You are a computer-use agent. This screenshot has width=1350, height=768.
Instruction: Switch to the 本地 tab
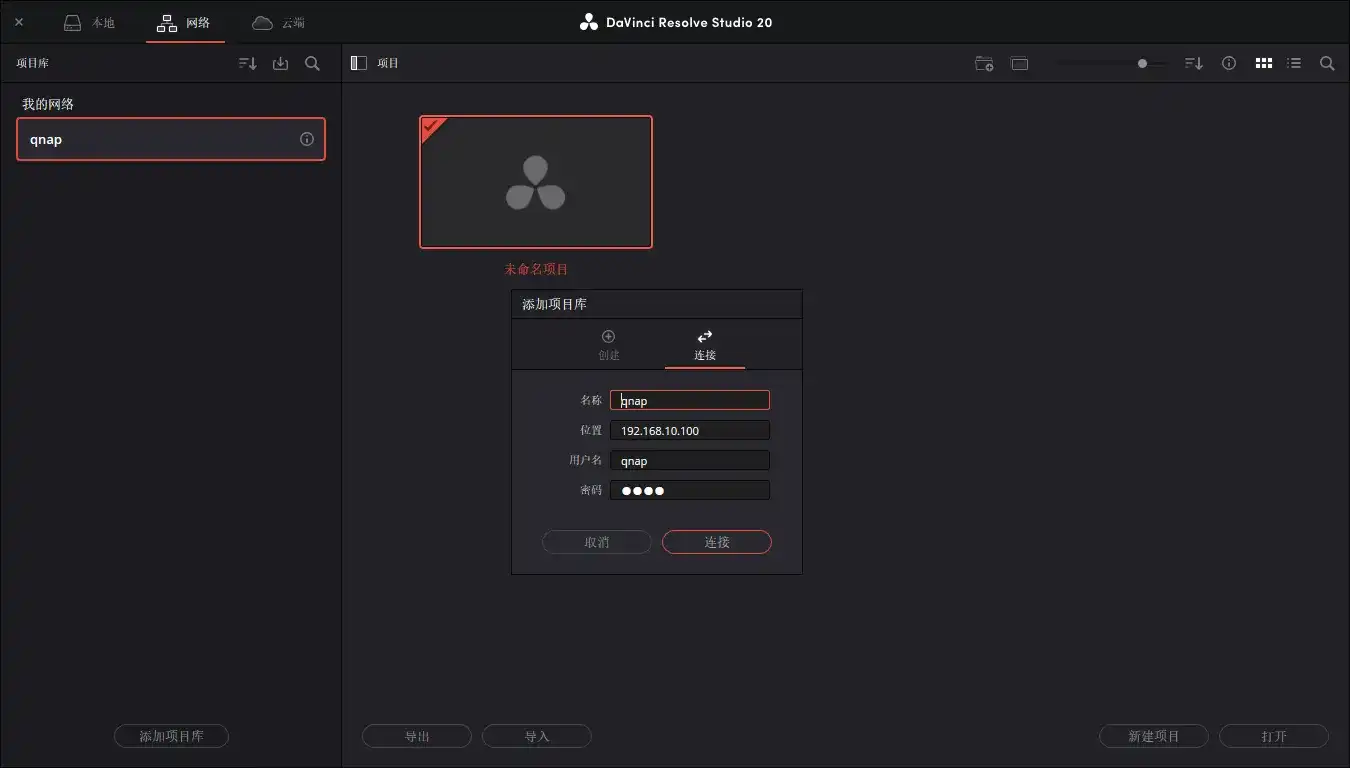coord(89,22)
